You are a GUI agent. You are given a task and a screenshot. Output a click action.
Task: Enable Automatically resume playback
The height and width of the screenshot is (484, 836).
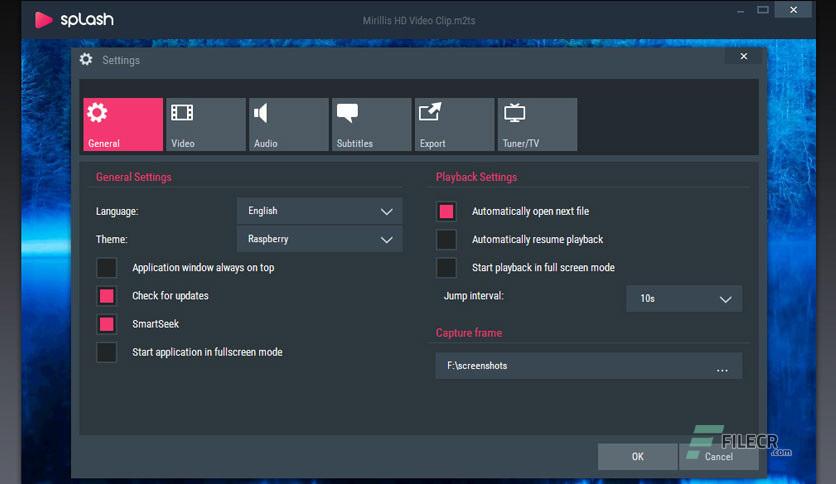[446, 240]
